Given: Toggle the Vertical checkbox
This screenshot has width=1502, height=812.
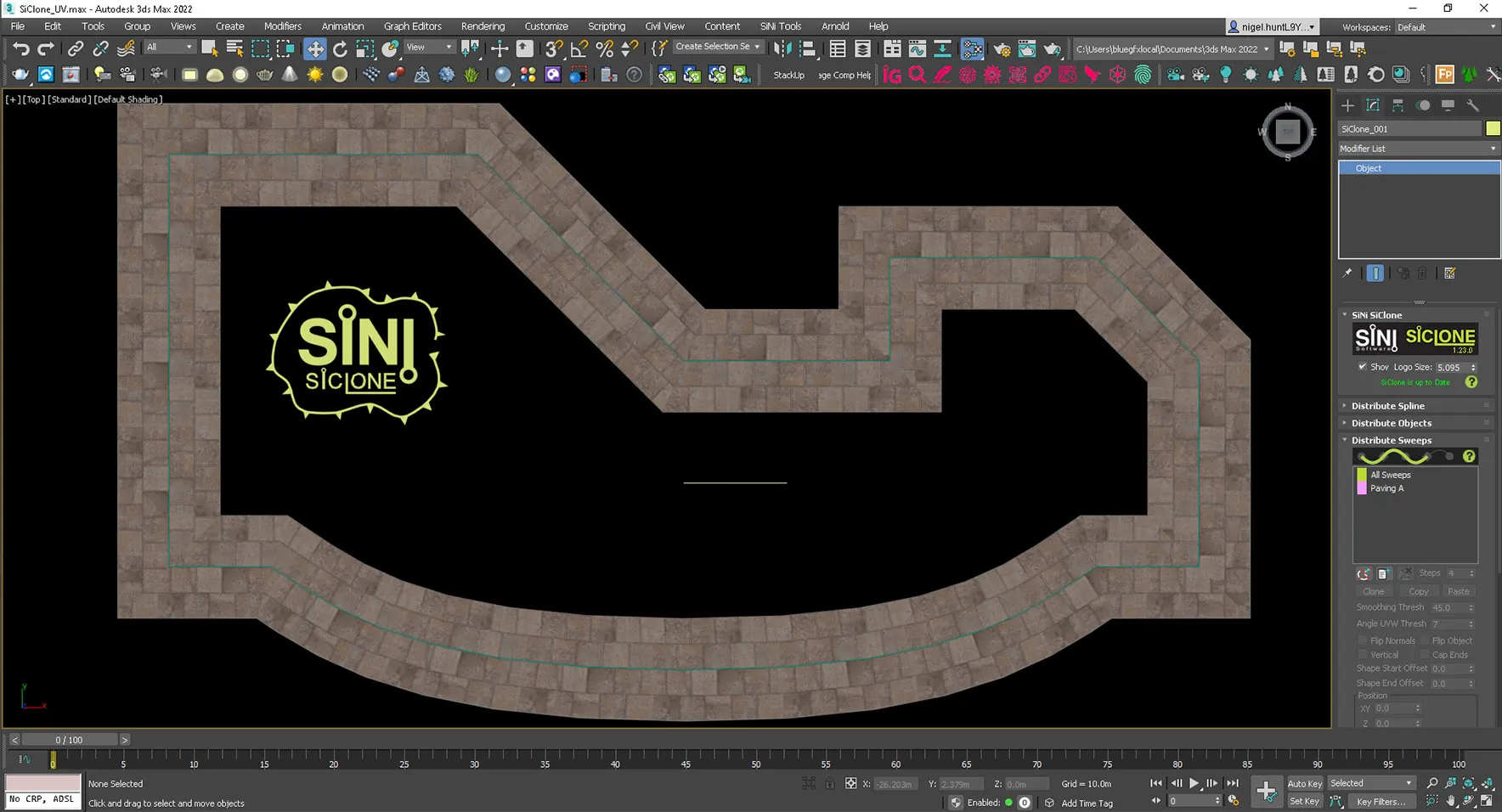Looking at the screenshot, I should click(x=1363, y=655).
